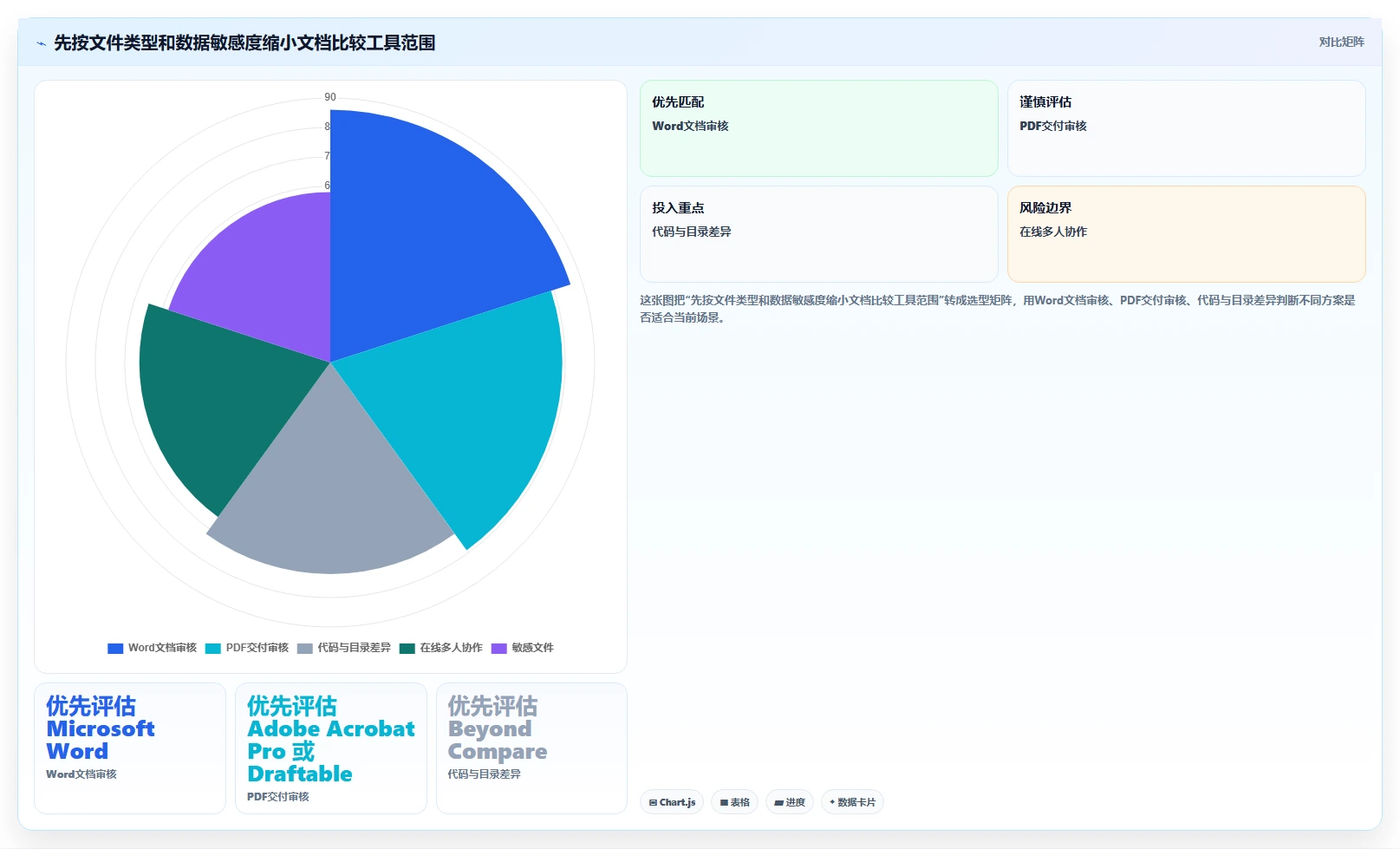The image size is (1400, 849).
Task: Click the header icon beside the title
Action: coord(41,43)
